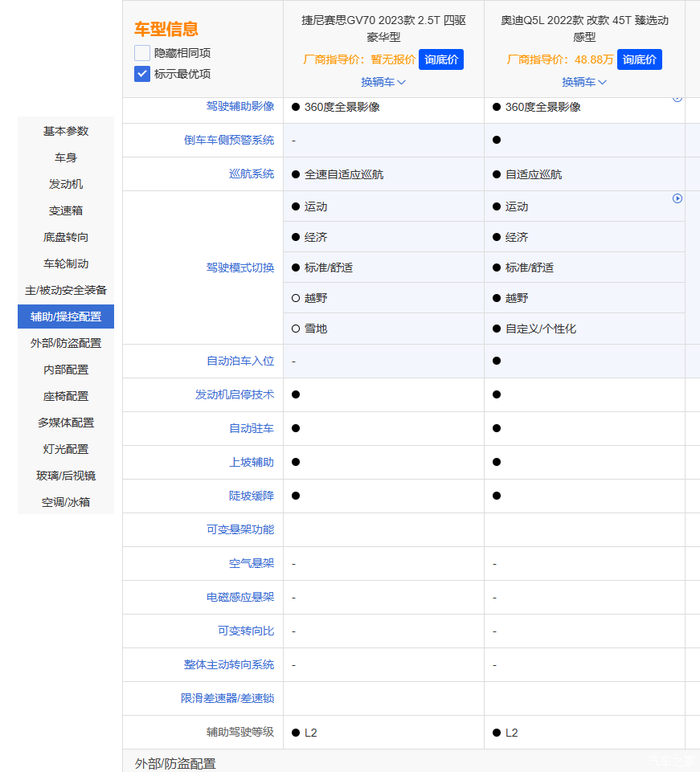The height and width of the screenshot is (772, 700).
Task: Open the 自动泊车入位 parameter link
Action: pos(240,361)
